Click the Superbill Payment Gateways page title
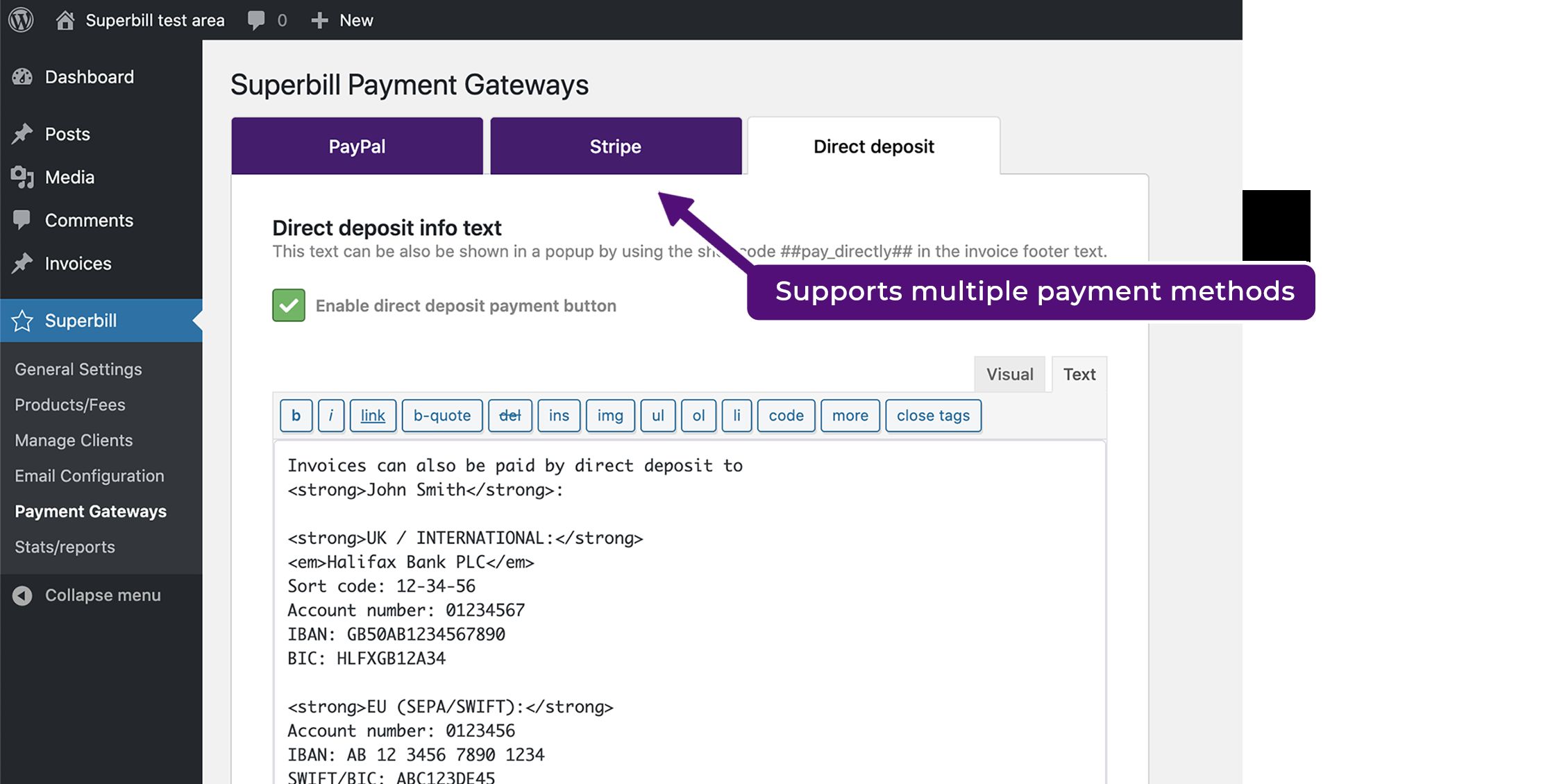Viewport: 1541px width, 784px height. (410, 85)
